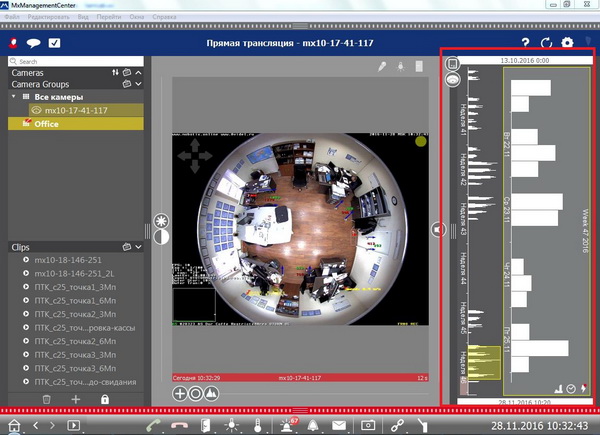Image resolution: width=600 pixels, height=435 pixels.
Task: Select clip ПТК_с25_точка1_6Мп
Action: [x=75, y=301]
